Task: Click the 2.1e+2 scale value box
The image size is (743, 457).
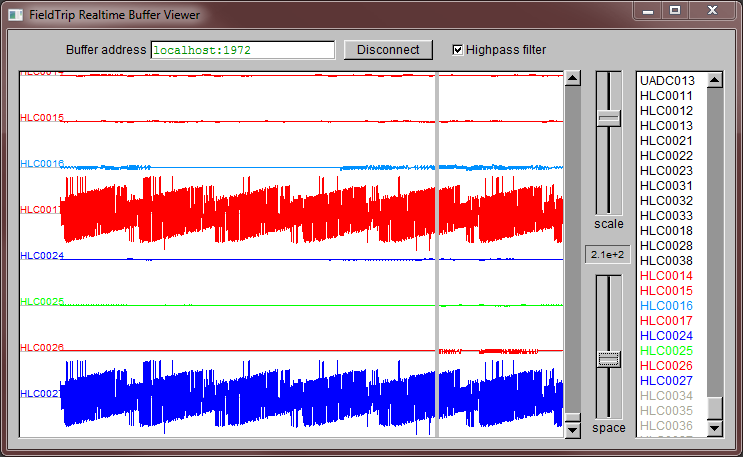Action: pyautogui.click(x=608, y=255)
